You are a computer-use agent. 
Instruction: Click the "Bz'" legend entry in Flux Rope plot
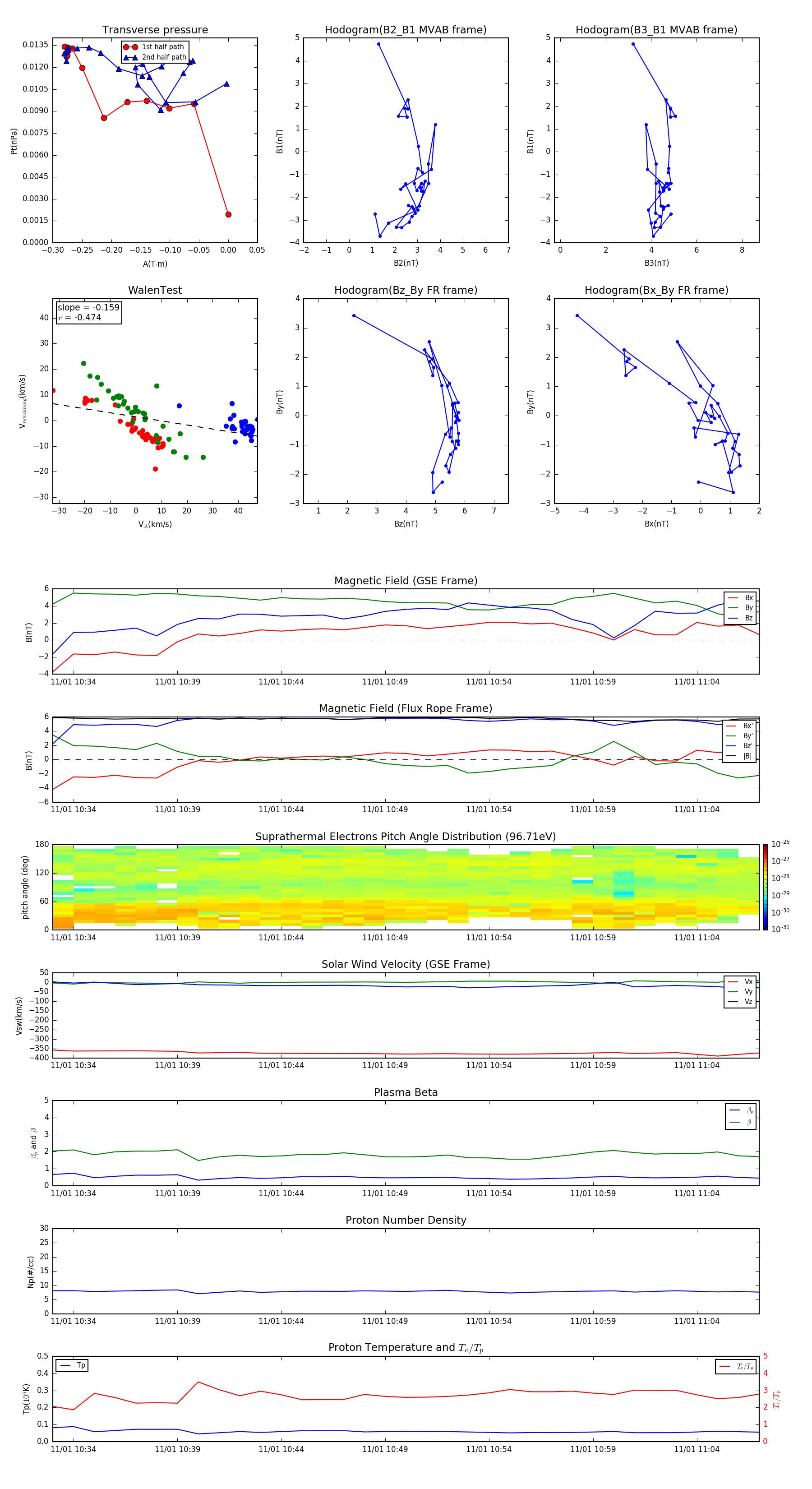(740, 746)
